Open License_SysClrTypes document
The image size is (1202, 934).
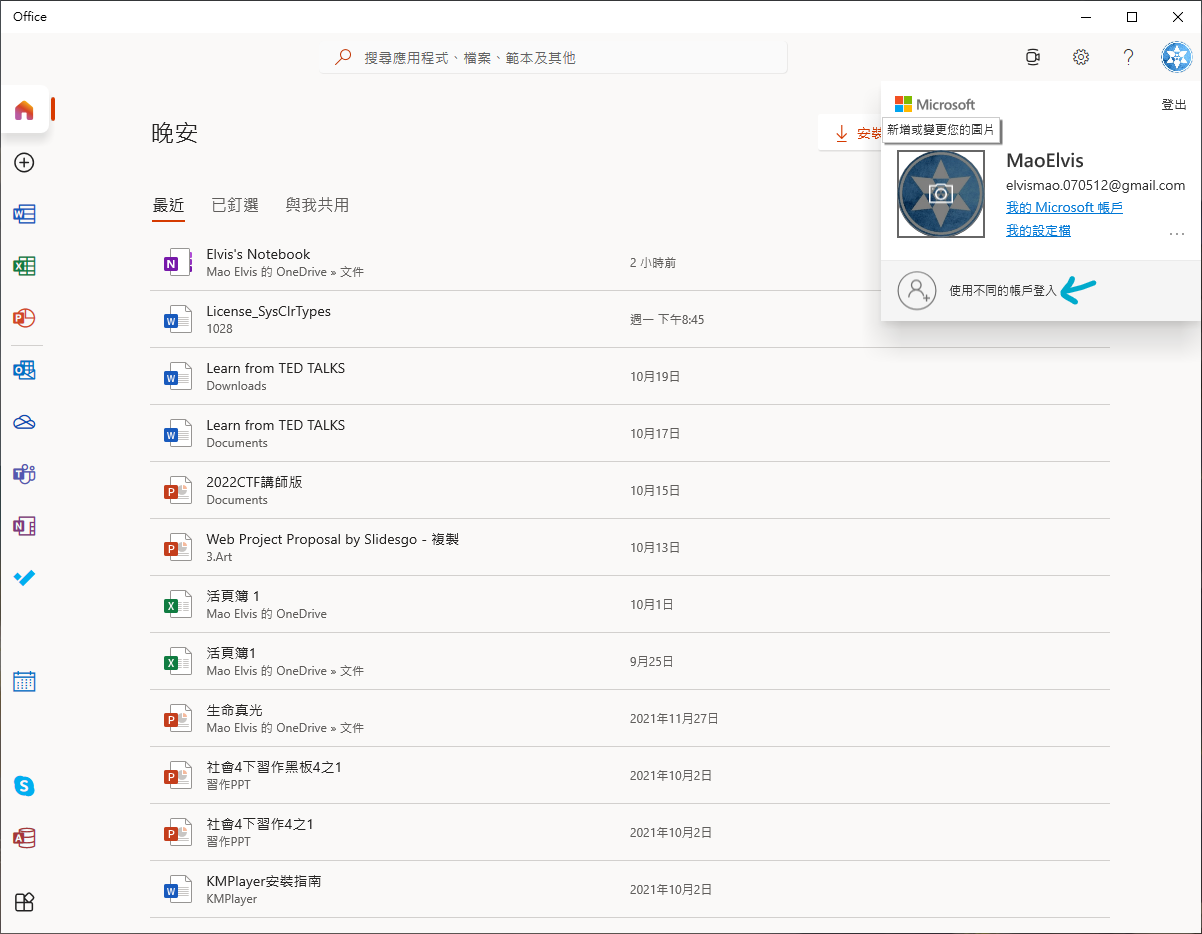click(x=630, y=319)
